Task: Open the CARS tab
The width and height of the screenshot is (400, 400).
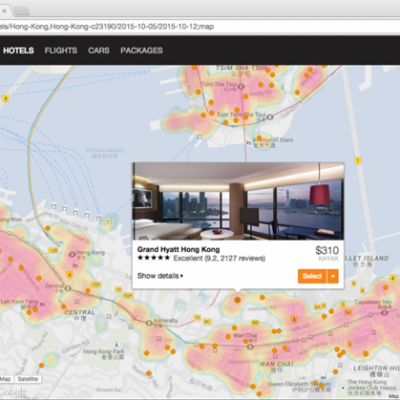Action: (99, 50)
